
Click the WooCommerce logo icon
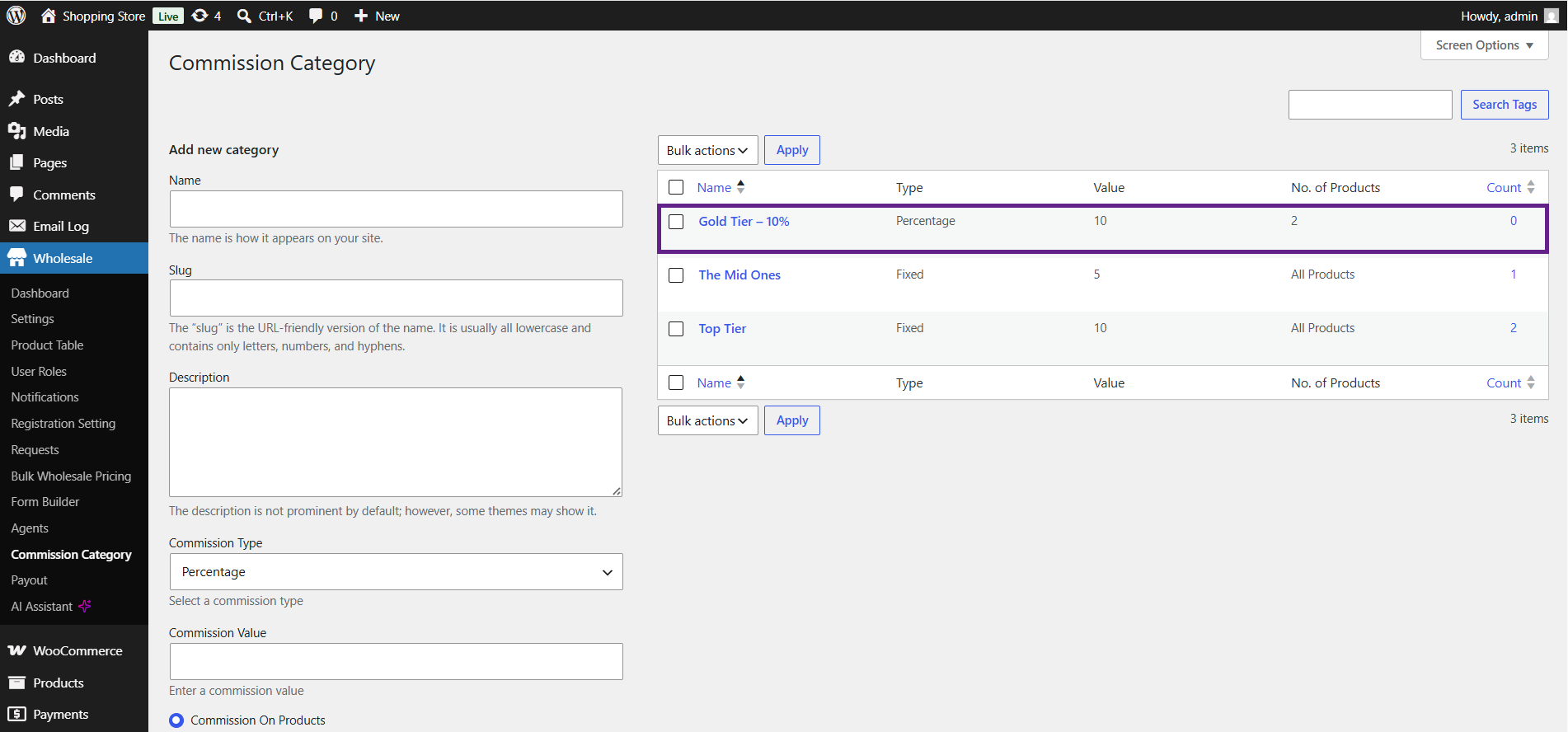pos(16,650)
